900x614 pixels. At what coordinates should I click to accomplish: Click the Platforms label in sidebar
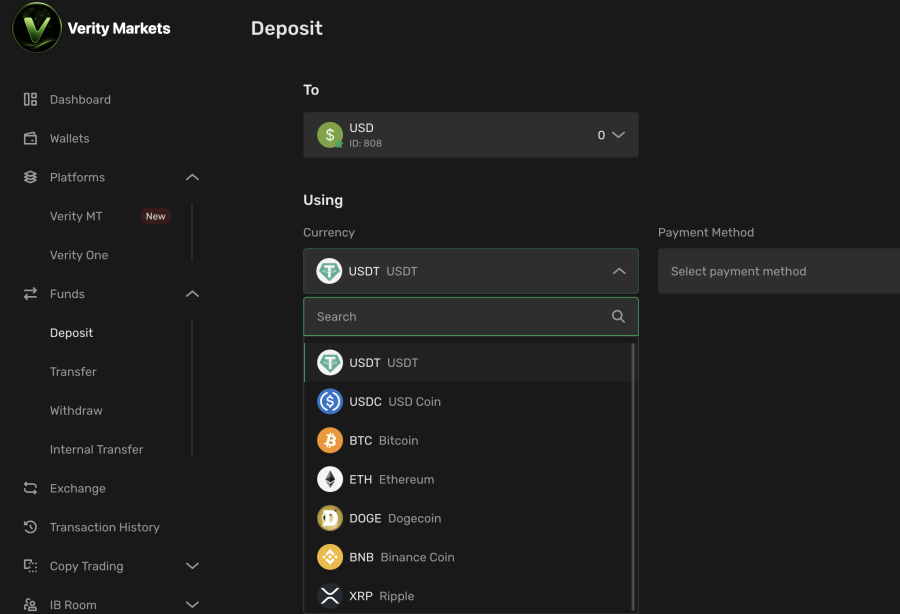[77, 177]
